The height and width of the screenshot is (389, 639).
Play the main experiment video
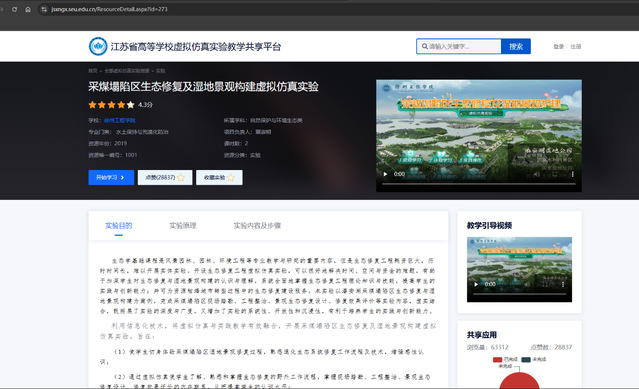[385, 174]
